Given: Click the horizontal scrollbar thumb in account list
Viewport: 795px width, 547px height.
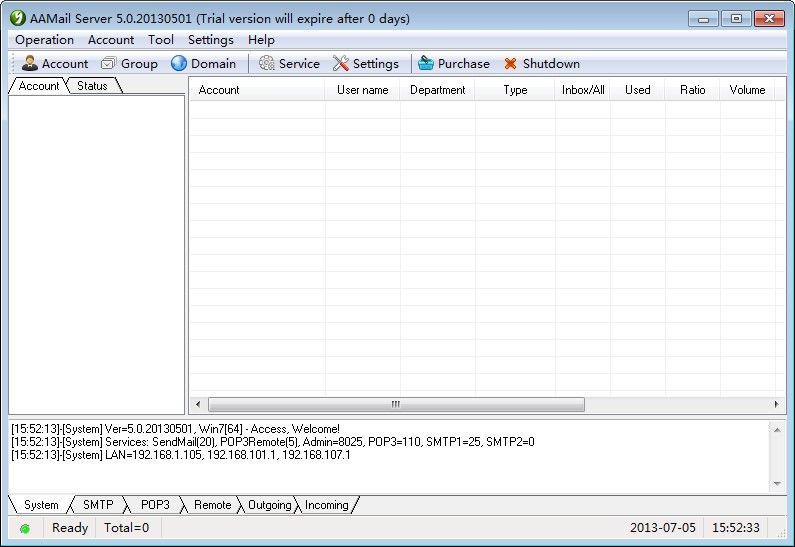Looking at the screenshot, I should (396, 404).
